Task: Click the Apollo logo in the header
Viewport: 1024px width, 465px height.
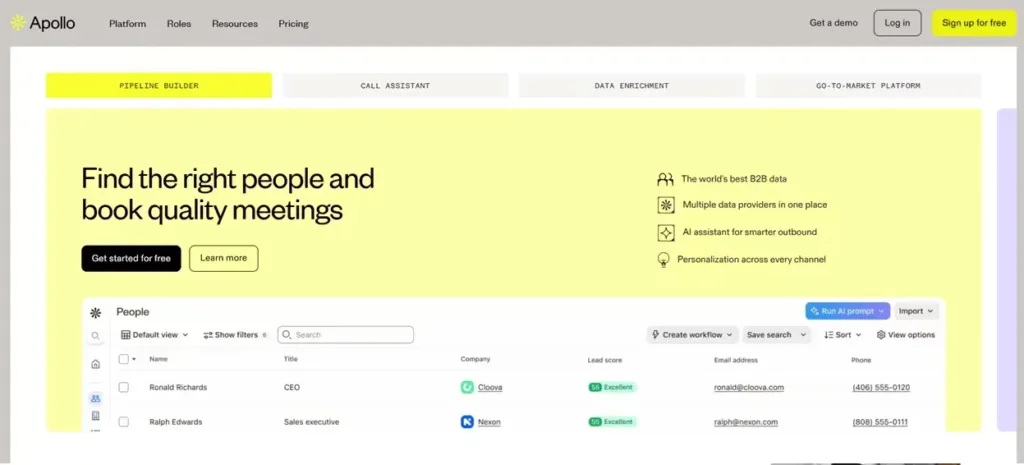Action: 42,23
